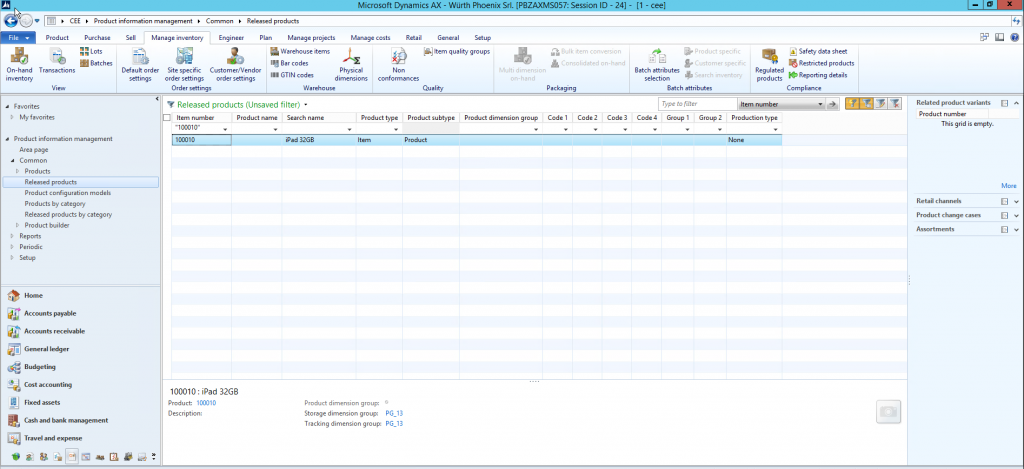1024x469 pixels.
Task: Open Released products filter title dropdown
Action: 306,105
